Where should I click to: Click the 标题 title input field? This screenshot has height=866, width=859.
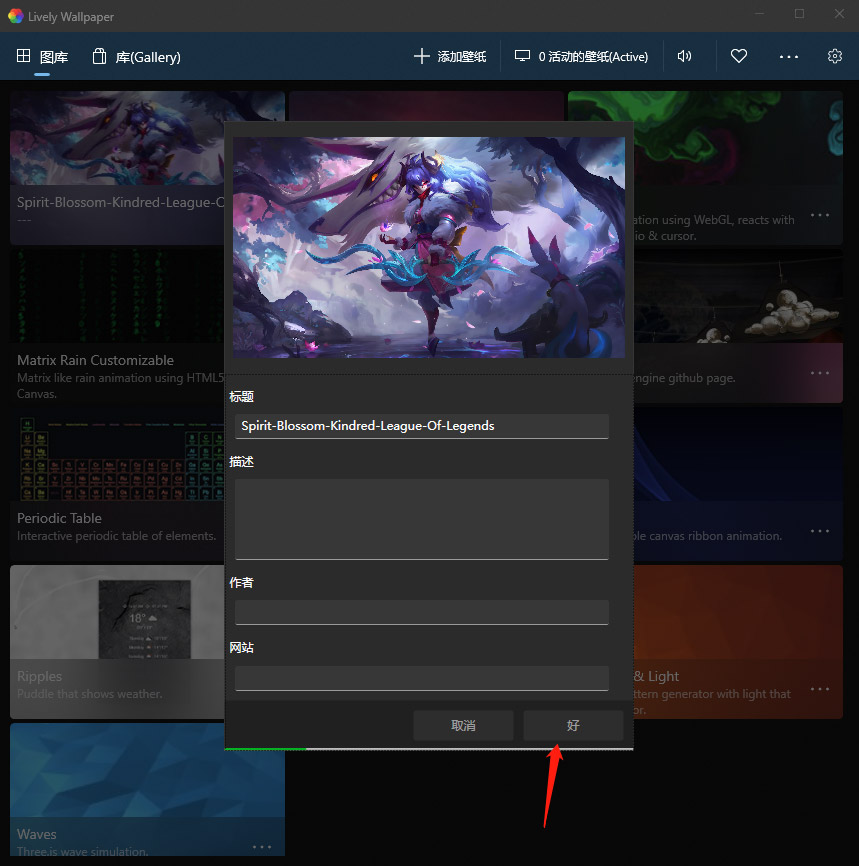[421, 426]
